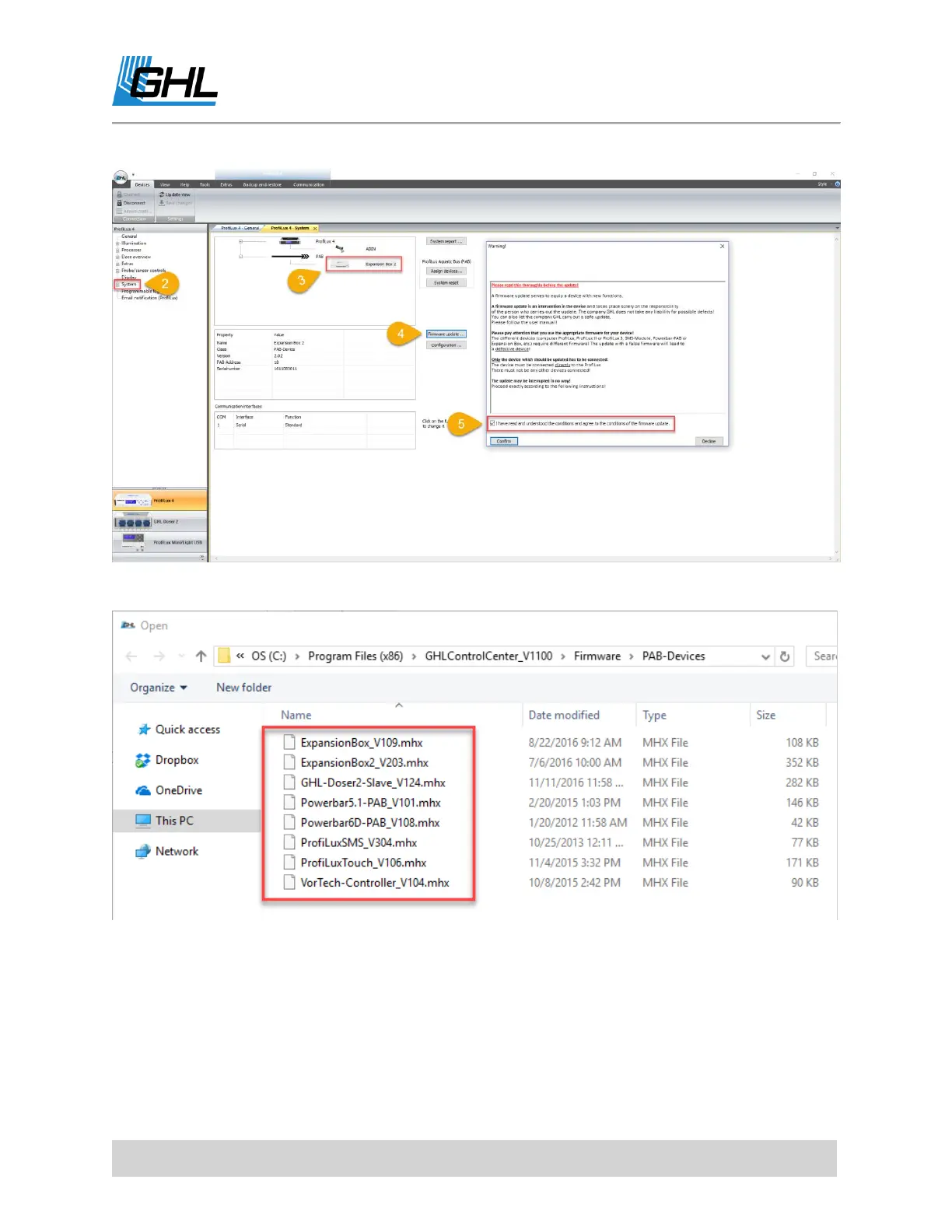Screen dimensions: 952x1232
Task: Go forward in the Open dialog
Action: (x=159, y=656)
